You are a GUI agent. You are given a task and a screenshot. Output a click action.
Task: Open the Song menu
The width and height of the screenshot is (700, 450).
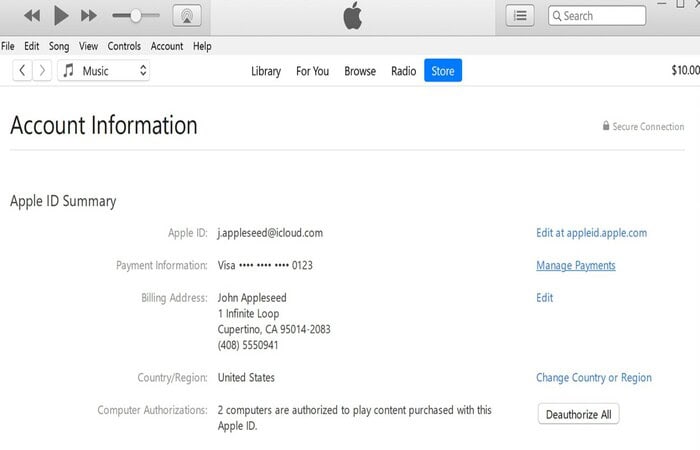click(x=59, y=46)
